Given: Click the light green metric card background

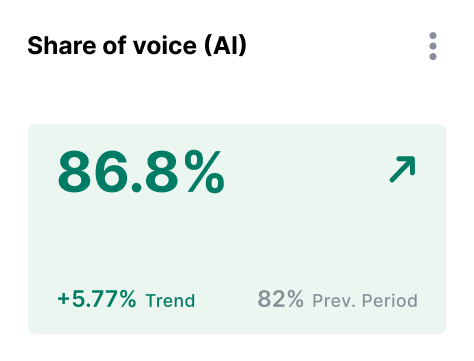Looking at the screenshot, I should [237, 240].
